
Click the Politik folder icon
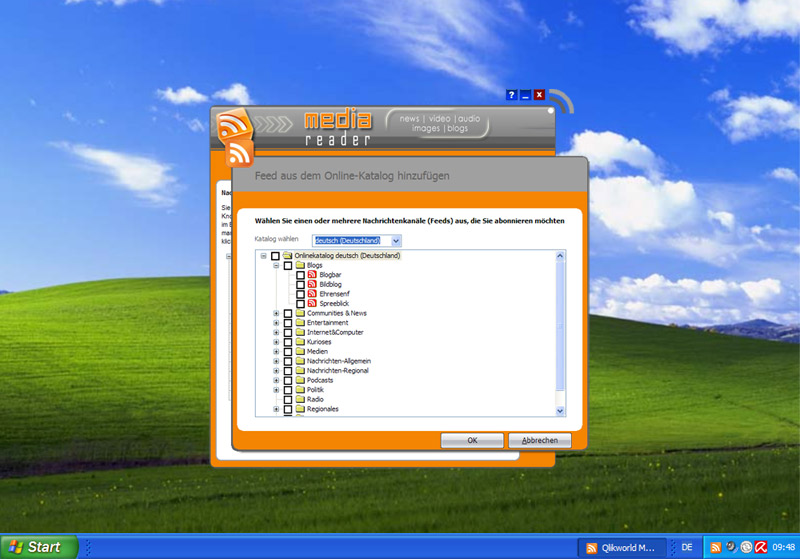tap(300, 390)
